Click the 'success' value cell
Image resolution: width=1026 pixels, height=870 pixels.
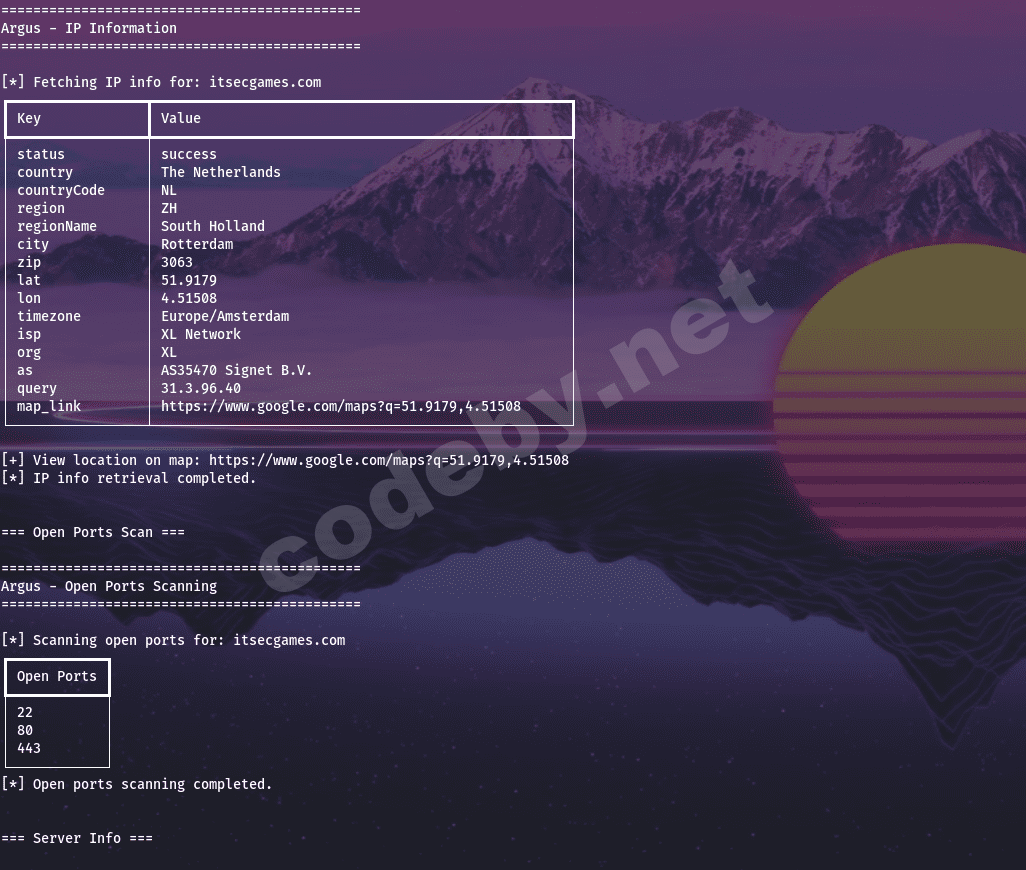tap(189, 154)
